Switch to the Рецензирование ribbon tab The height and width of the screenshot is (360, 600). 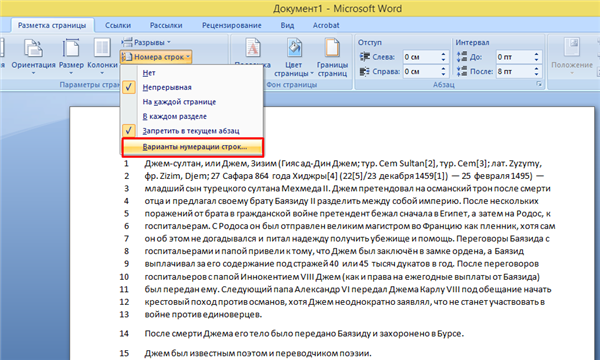point(232,25)
